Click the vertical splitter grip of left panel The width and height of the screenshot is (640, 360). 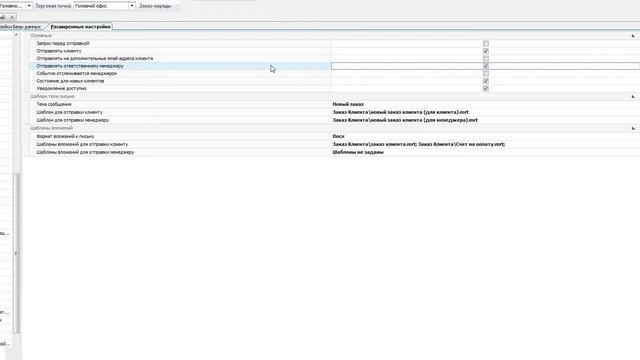pyautogui.click(x=16, y=253)
